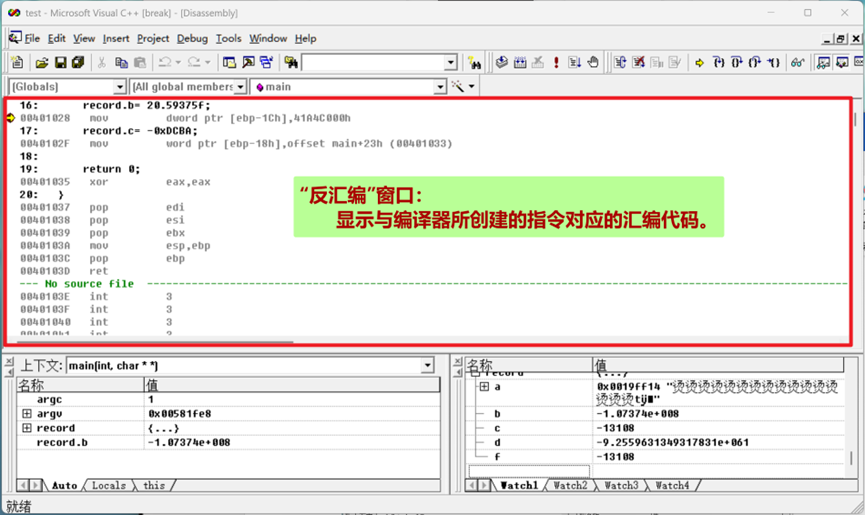Screen dimensions: 865x515
Task: Click the Step Over icon
Action: pyautogui.click(x=736, y=62)
